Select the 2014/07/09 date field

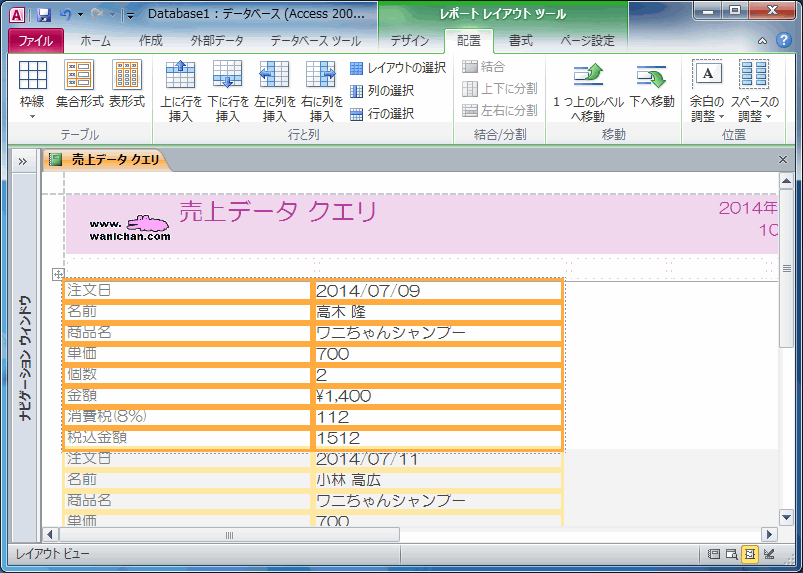pos(438,290)
